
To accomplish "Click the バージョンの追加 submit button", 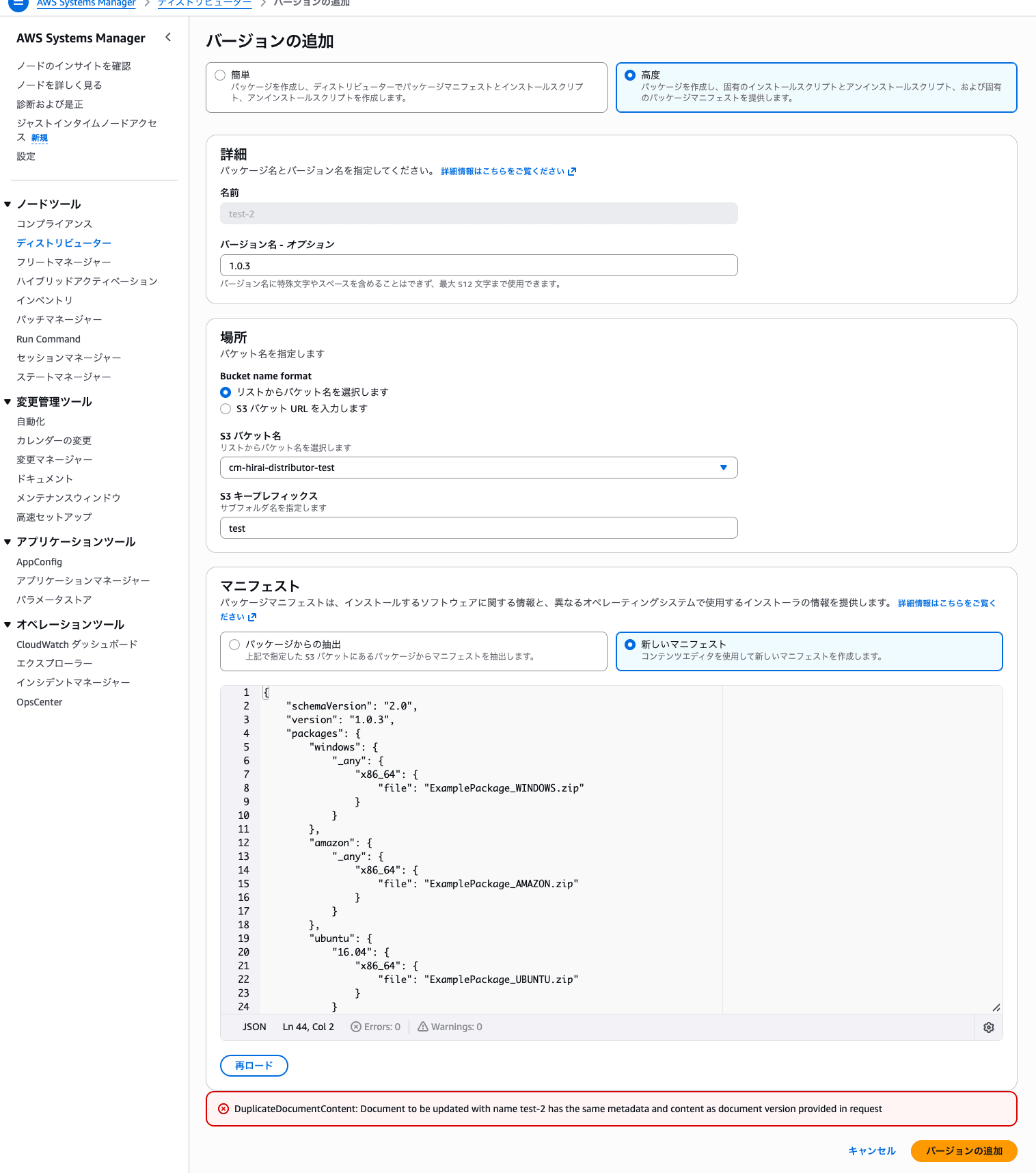I will tap(964, 1151).
